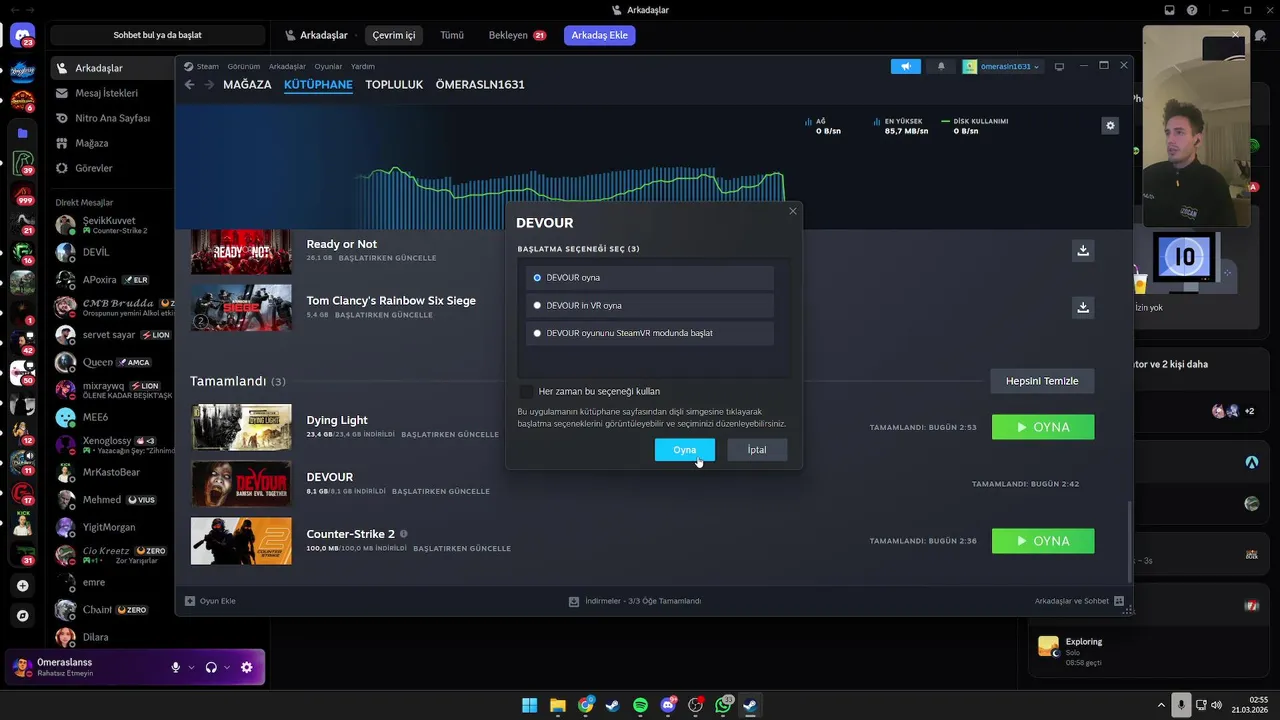The height and width of the screenshot is (720, 1280).
Task: Expand Discord microphone options arrow
Action: pos(191,667)
